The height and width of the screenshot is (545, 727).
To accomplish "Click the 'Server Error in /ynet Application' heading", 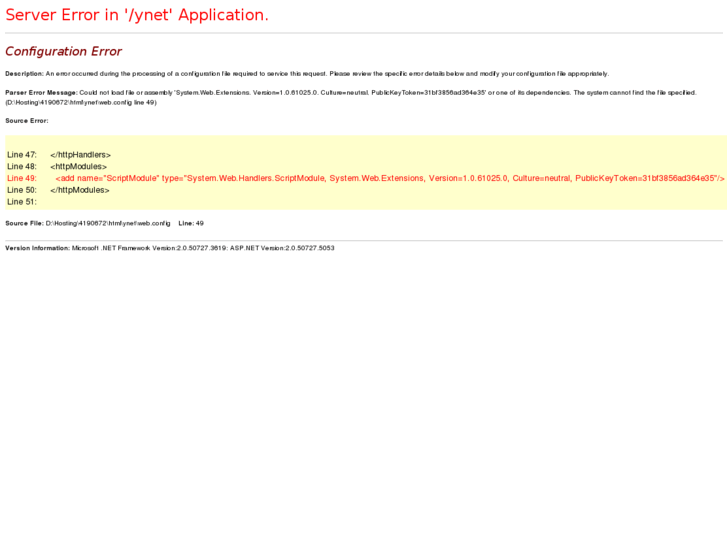I will (x=137, y=15).
